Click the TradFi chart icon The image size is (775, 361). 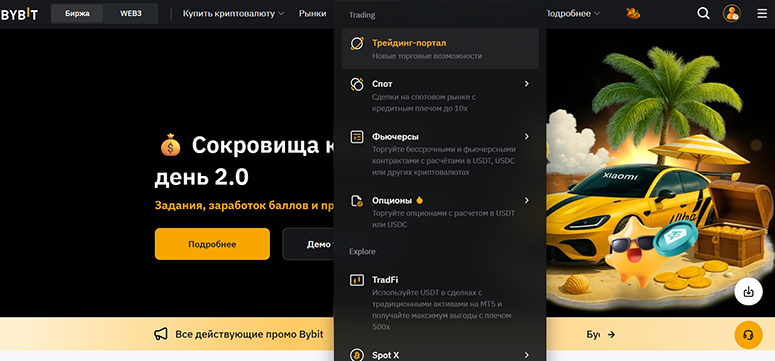pos(357,280)
